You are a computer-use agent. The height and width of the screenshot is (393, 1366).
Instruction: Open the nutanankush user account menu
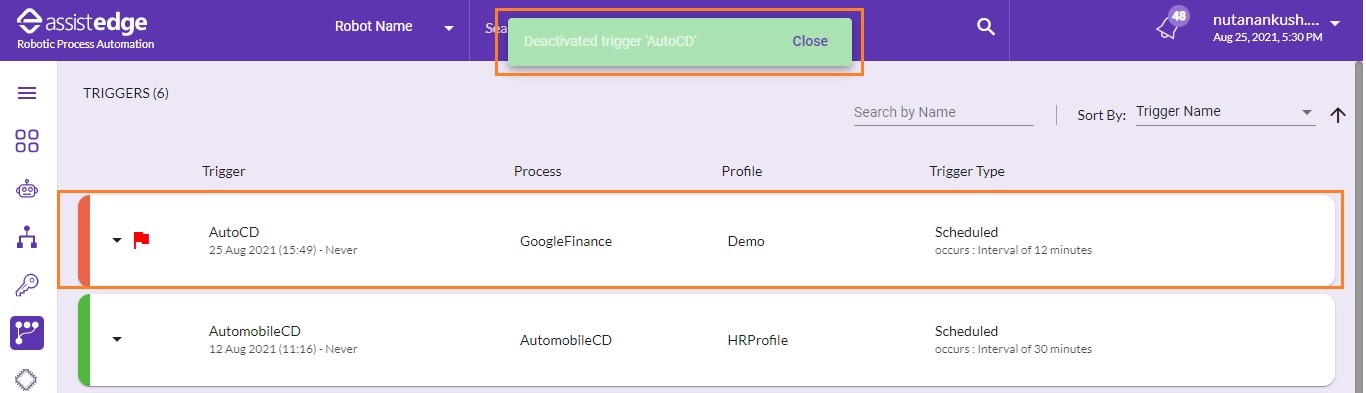(1276, 27)
